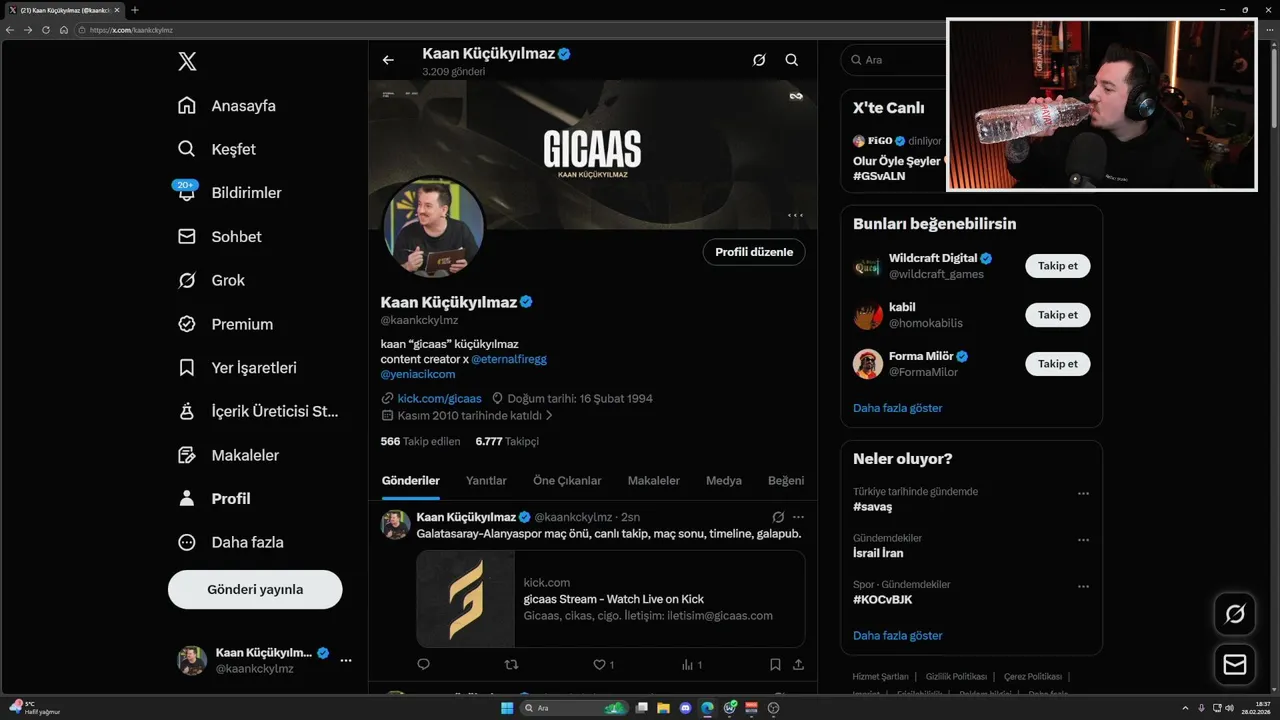Open #KOCvBJK trend options menu

point(1083,587)
